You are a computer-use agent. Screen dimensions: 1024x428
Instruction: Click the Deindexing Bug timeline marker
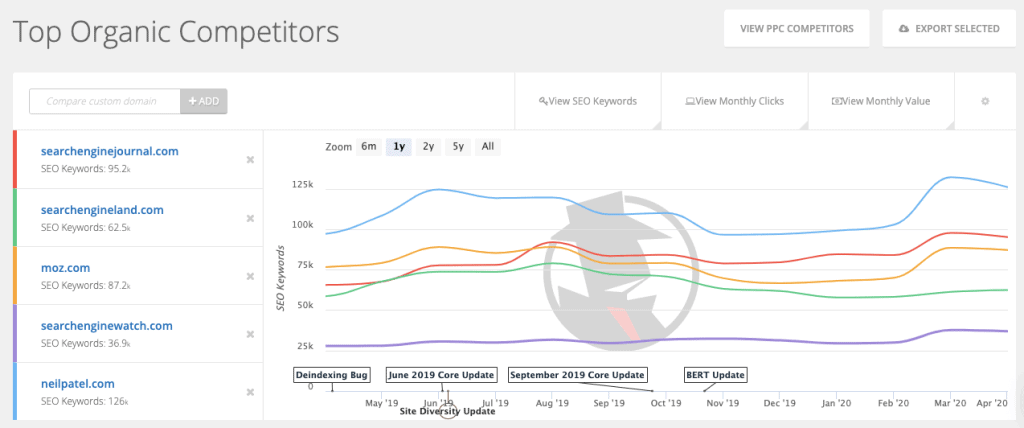tap(332, 375)
